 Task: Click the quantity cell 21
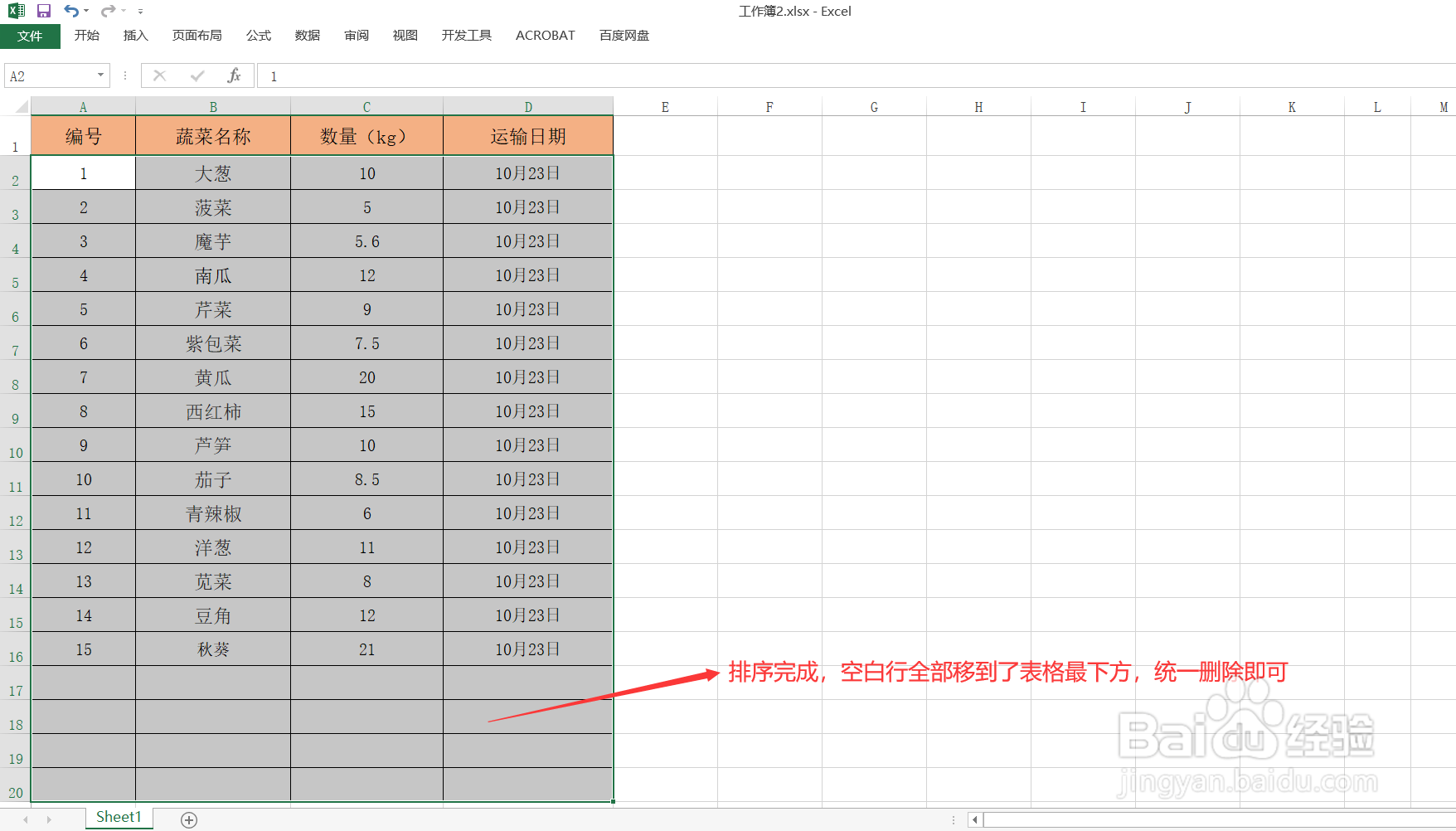(366, 649)
